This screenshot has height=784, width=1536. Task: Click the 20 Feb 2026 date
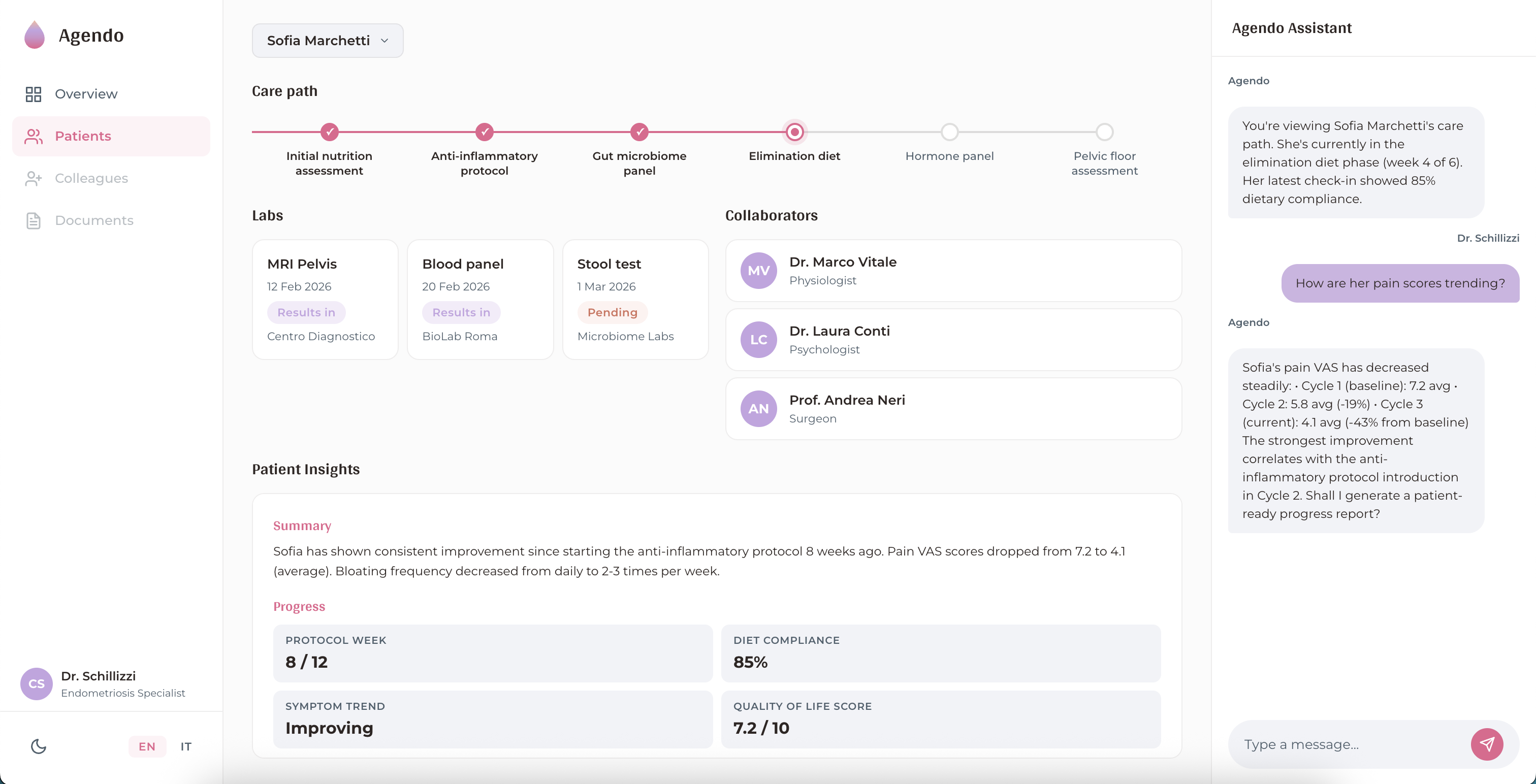(x=456, y=287)
